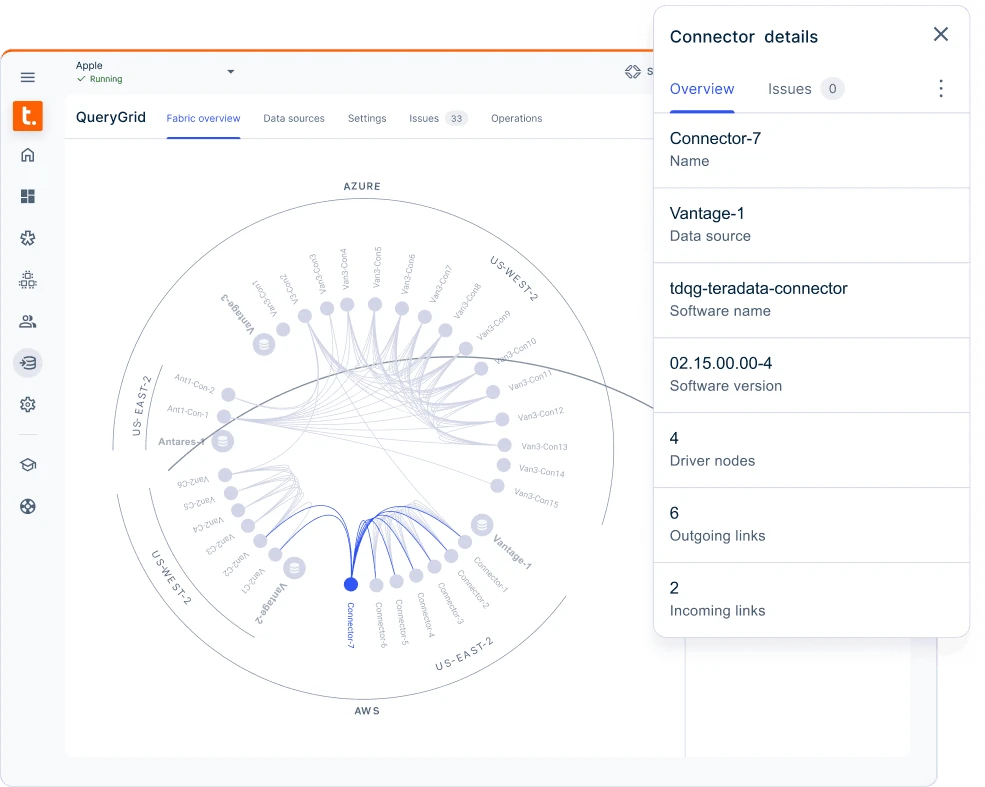
Task: Click the graduation cap learning icon
Action: pyautogui.click(x=28, y=465)
